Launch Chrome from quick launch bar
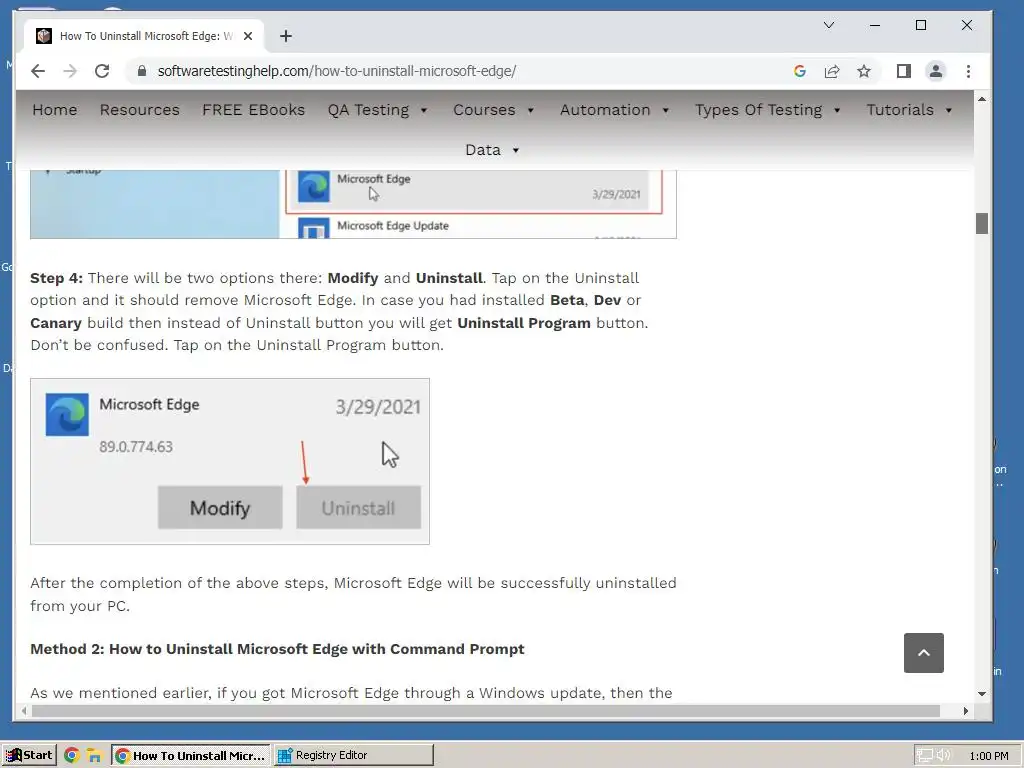1024x768 pixels. click(x=72, y=756)
